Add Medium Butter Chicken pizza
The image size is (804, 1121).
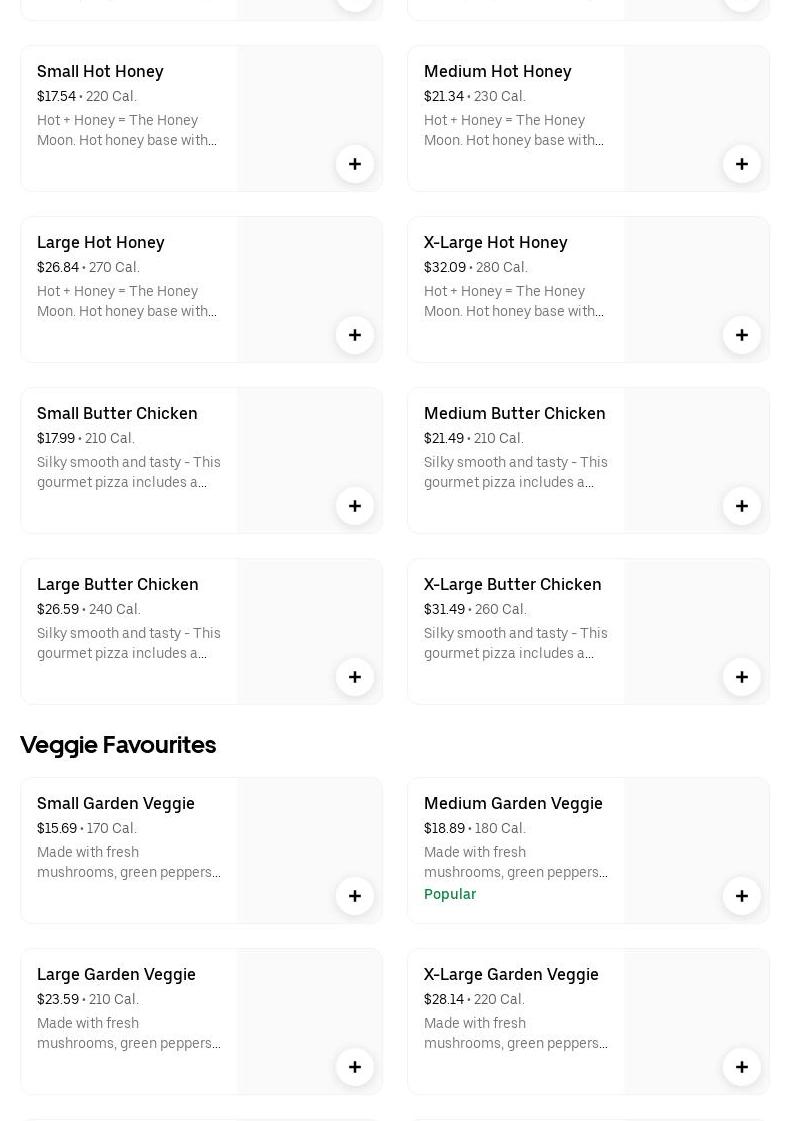(x=742, y=506)
